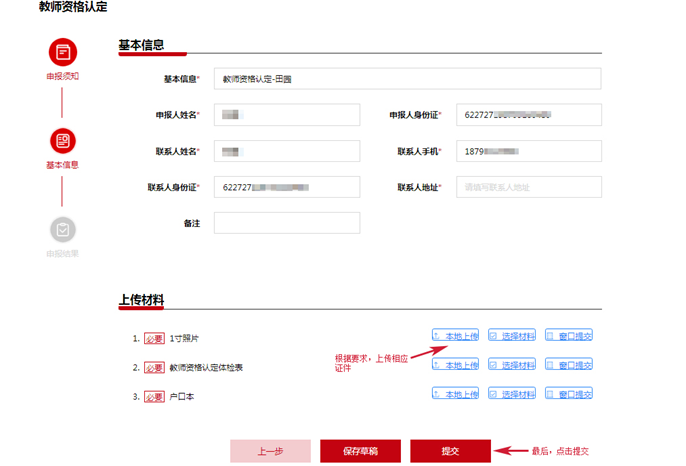
Task: Select the 基本信息 step icon in sidebar
Action: 63,141
